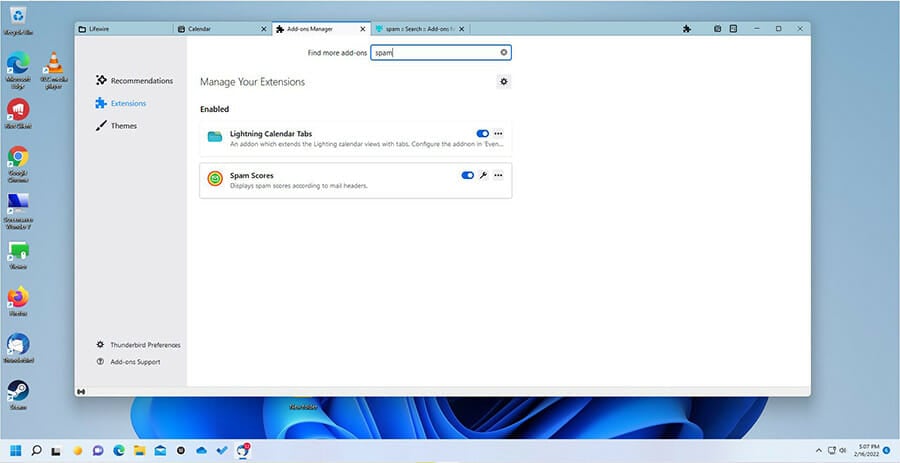900x463 pixels.
Task: Open Google Chrome desktop shortcut
Action: (18, 164)
